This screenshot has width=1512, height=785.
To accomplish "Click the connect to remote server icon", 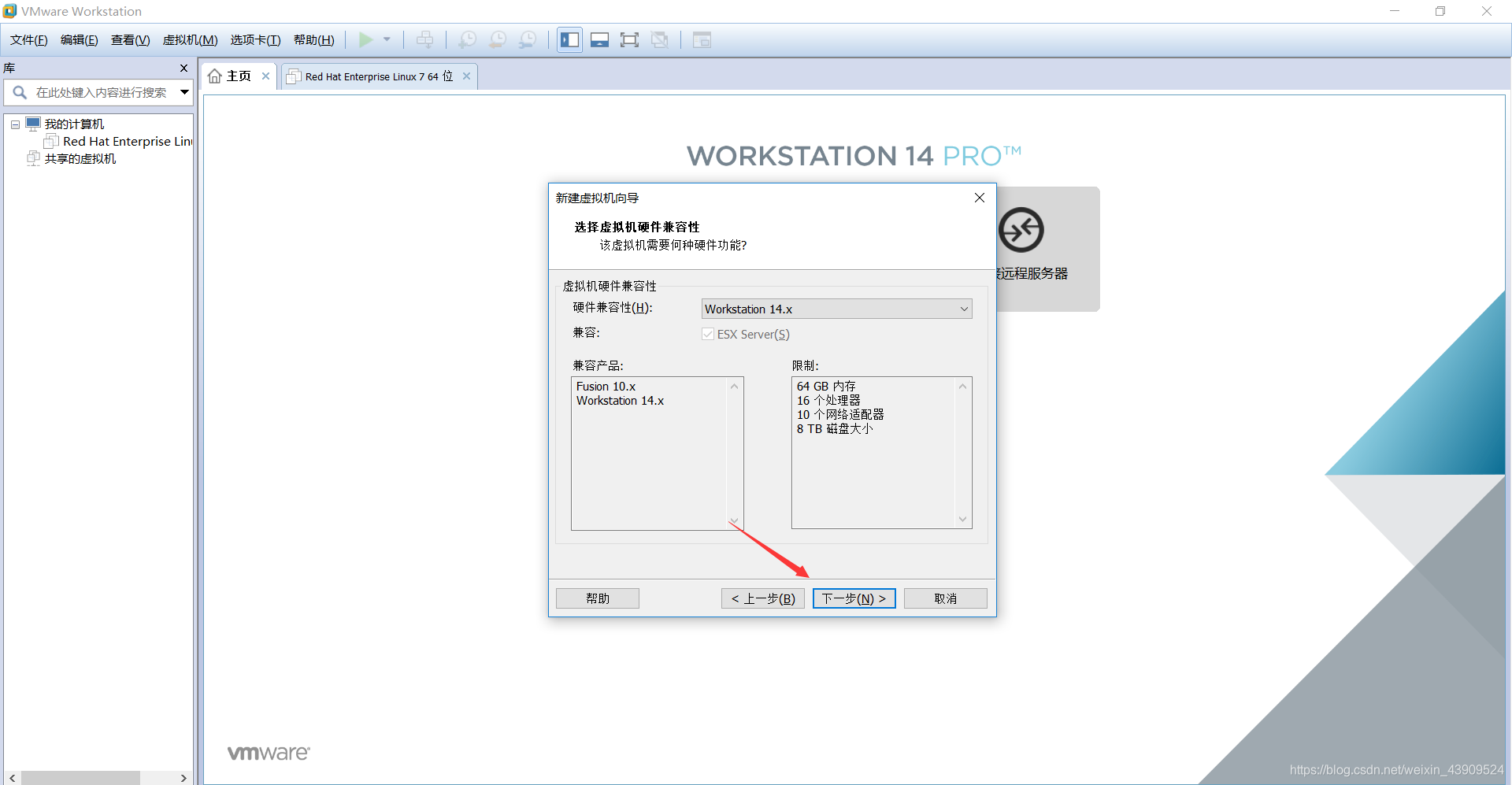I will click(x=1021, y=230).
